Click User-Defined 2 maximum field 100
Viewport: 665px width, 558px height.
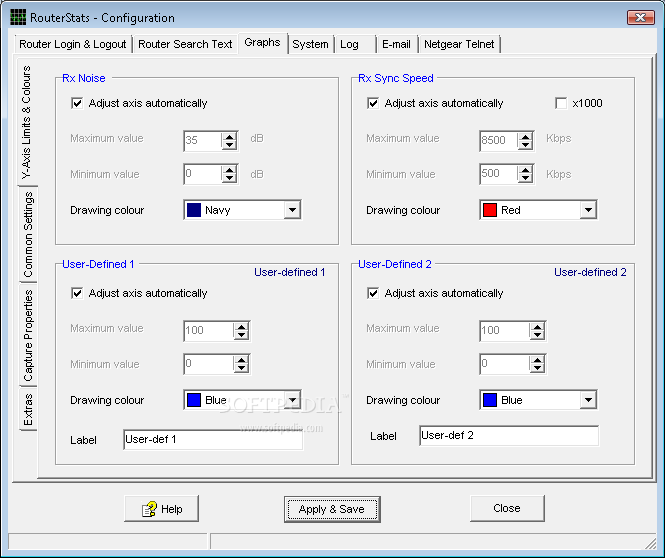pos(505,331)
